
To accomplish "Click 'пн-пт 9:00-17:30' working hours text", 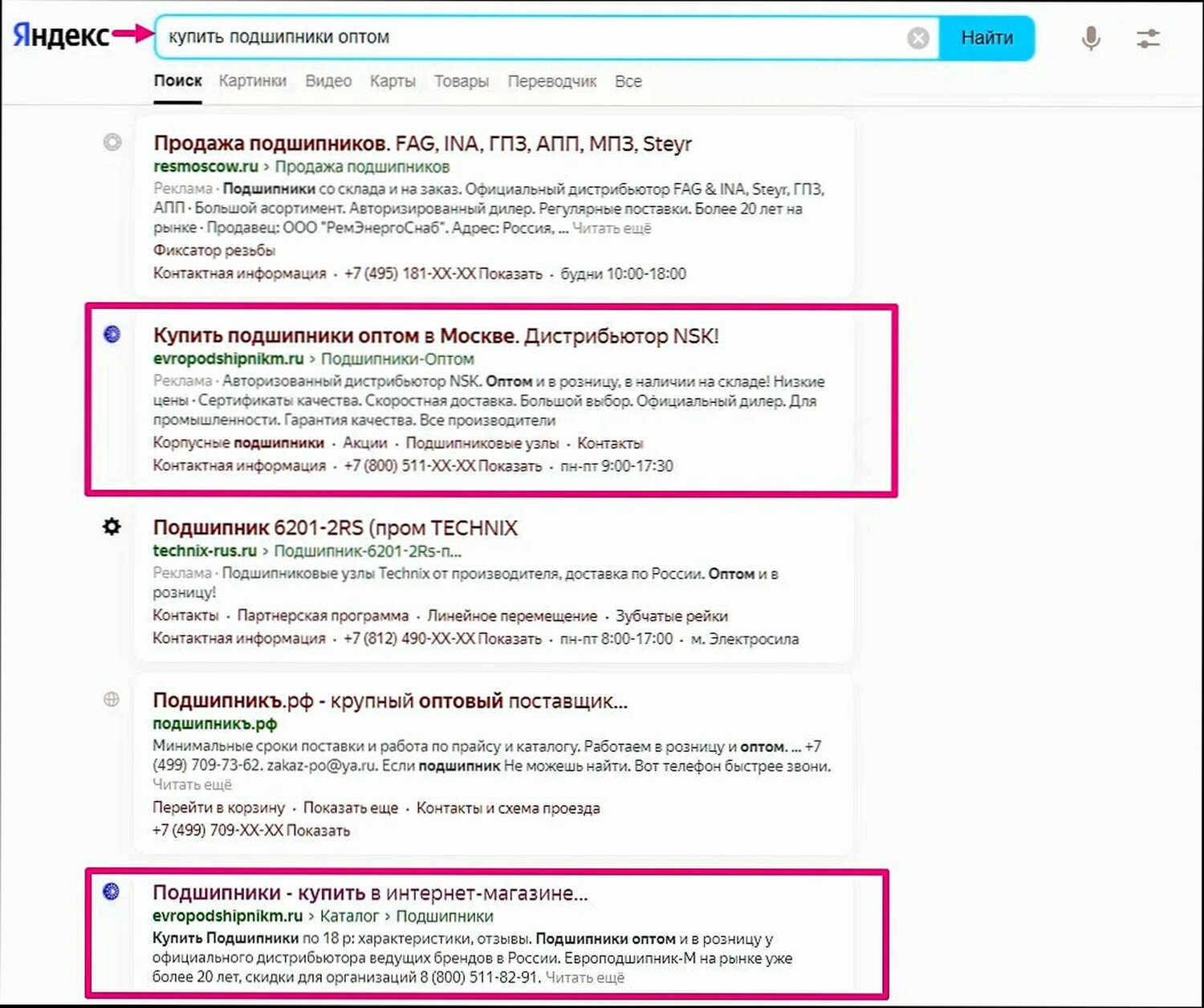I will [617, 466].
